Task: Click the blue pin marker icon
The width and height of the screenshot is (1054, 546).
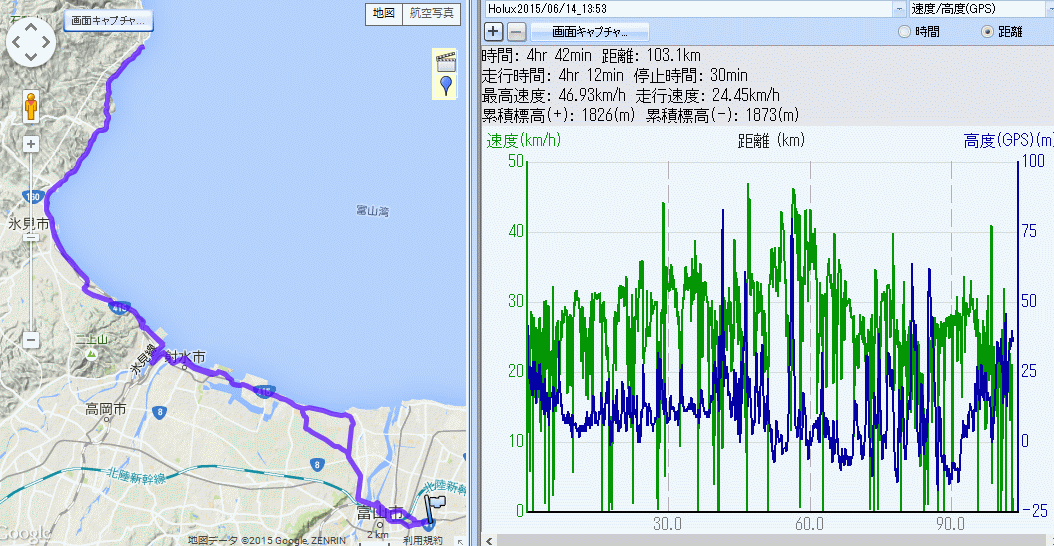Action: click(x=444, y=85)
